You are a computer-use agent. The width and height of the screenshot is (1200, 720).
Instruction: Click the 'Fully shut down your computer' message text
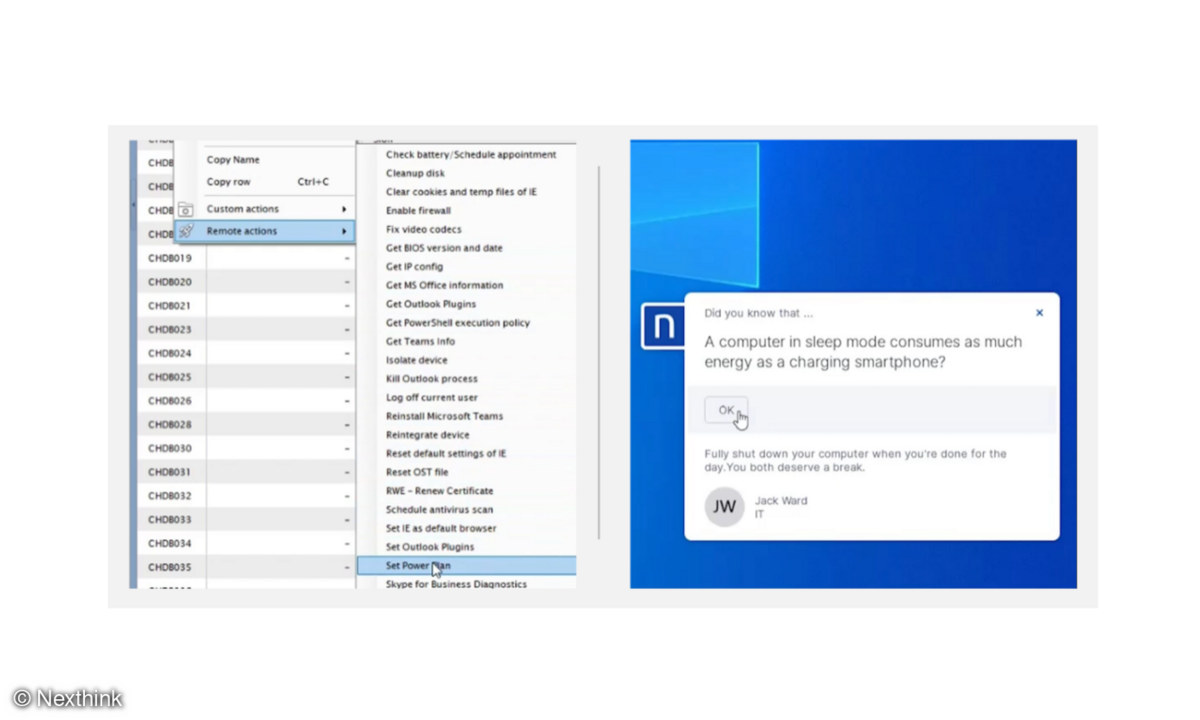(x=855, y=460)
